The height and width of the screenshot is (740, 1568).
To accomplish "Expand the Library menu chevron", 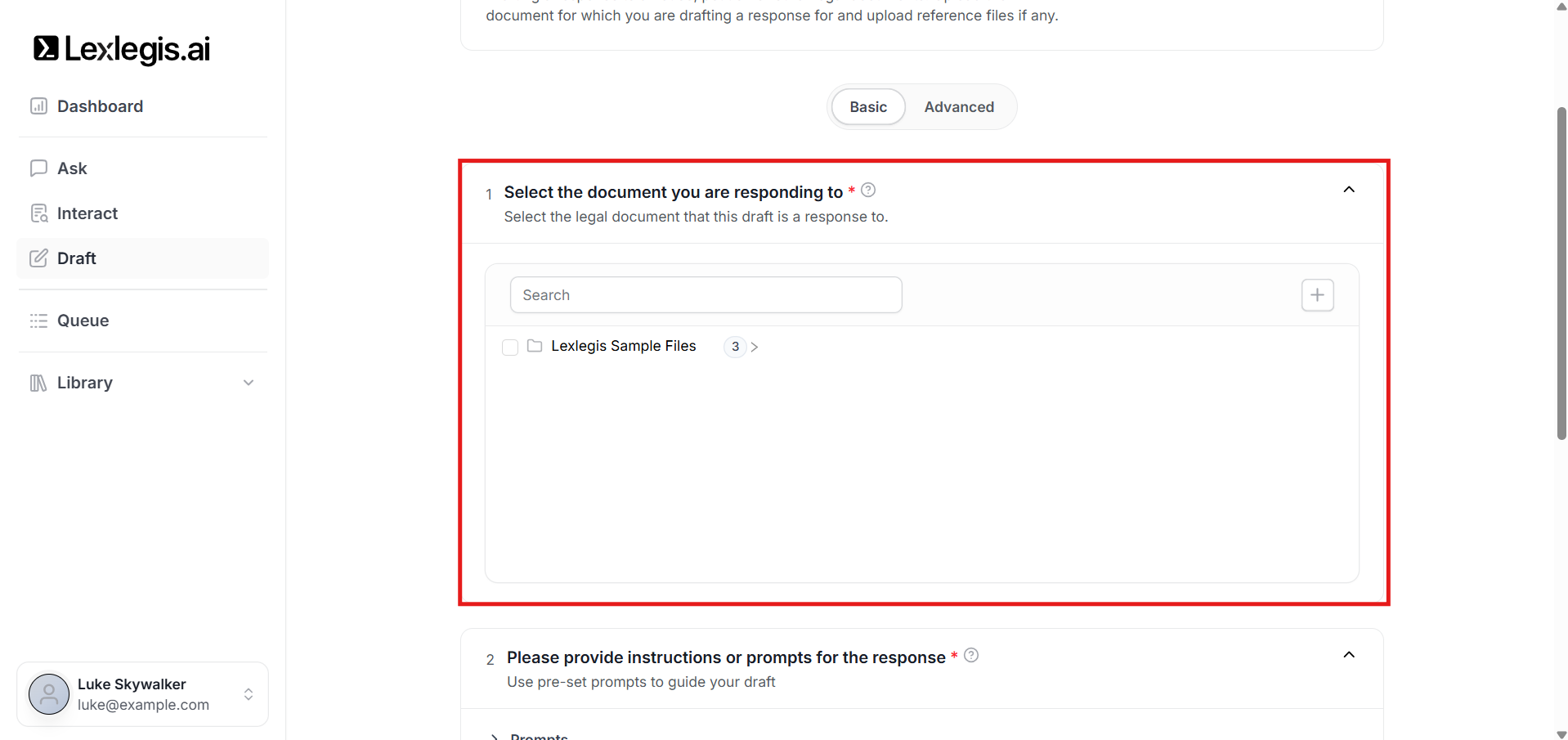I will coord(249,383).
